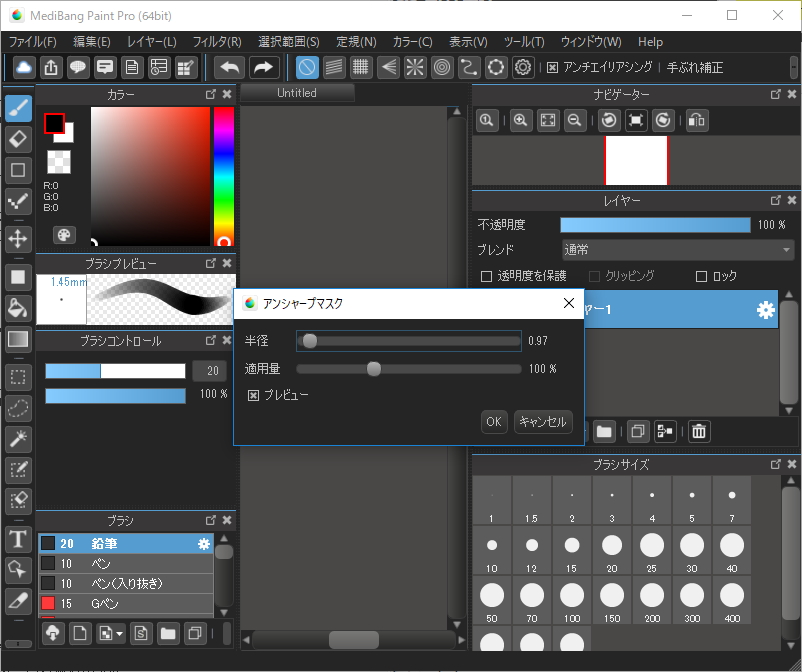Delete the layer using the trash icon
The image size is (802, 672).
[698, 431]
